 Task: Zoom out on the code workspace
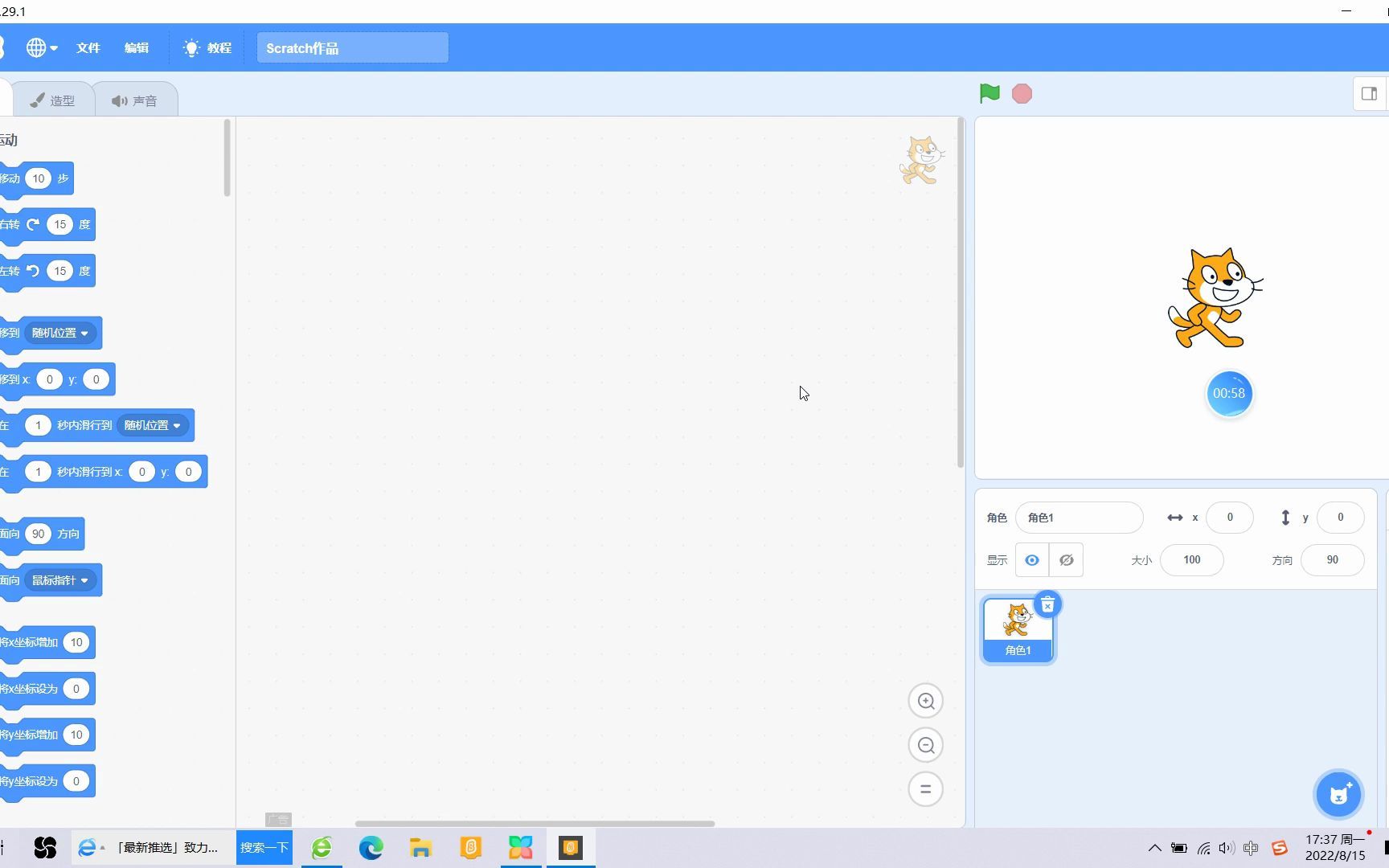pyautogui.click(x=926, y=745)
